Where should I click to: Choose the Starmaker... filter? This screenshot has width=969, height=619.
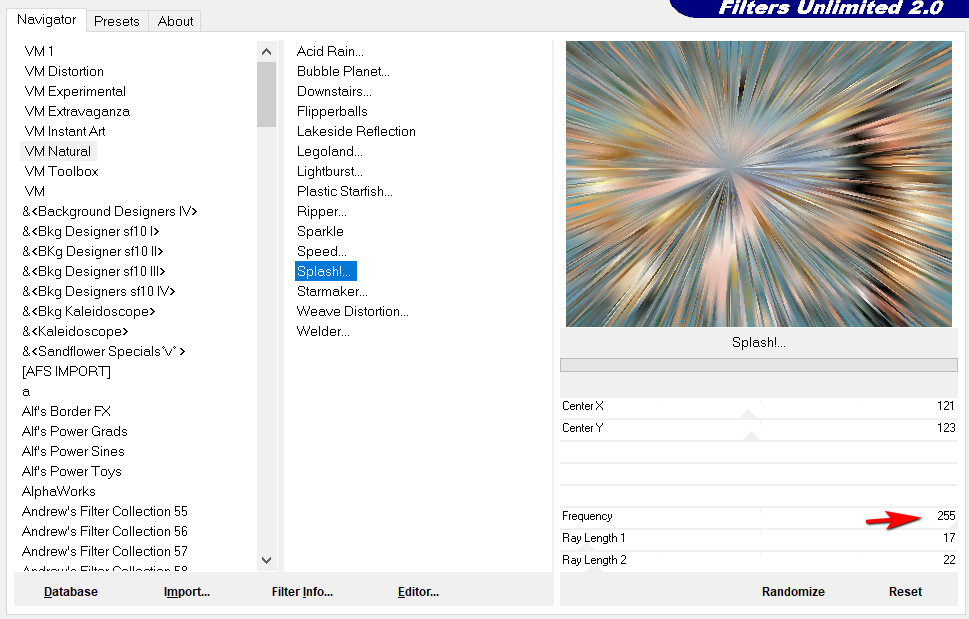click(x=332, y=291)
